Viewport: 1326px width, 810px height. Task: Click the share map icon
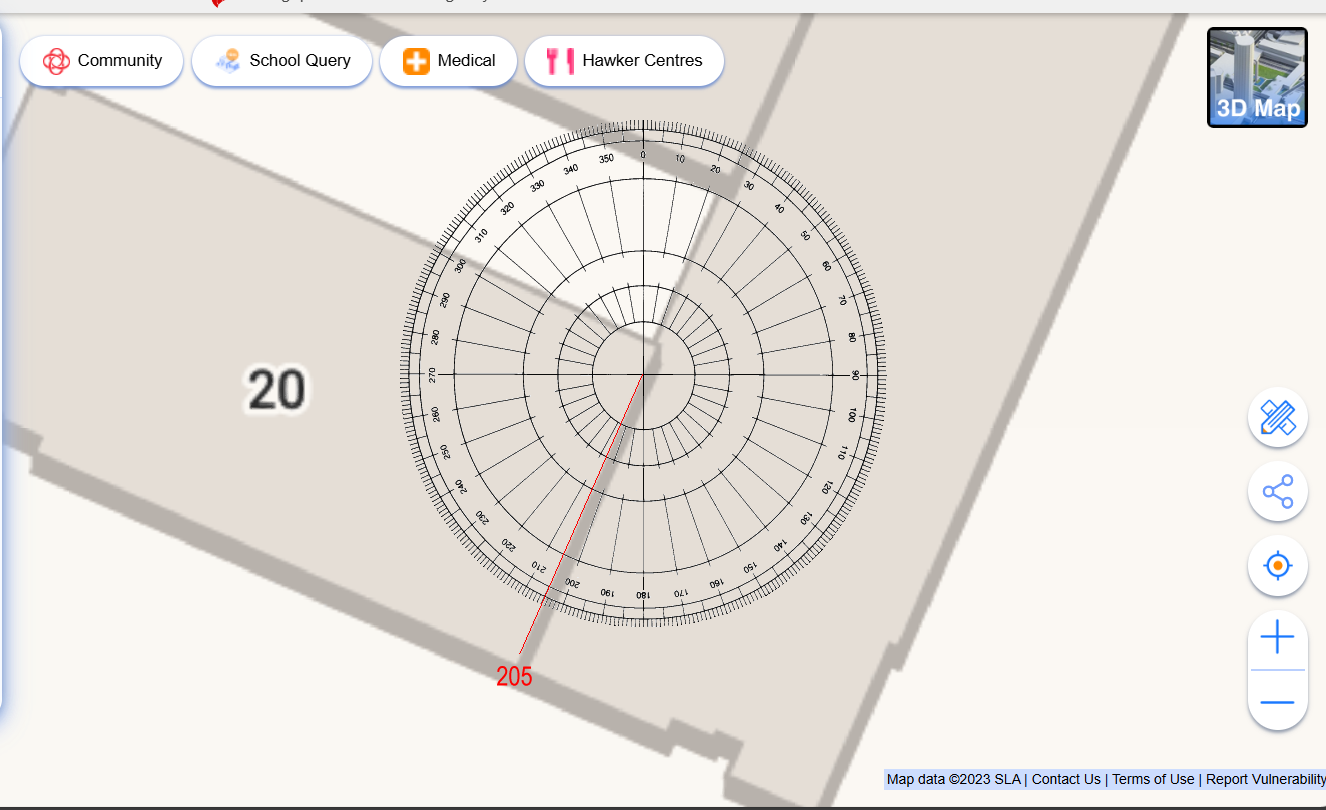click(x=1277, y=492)
